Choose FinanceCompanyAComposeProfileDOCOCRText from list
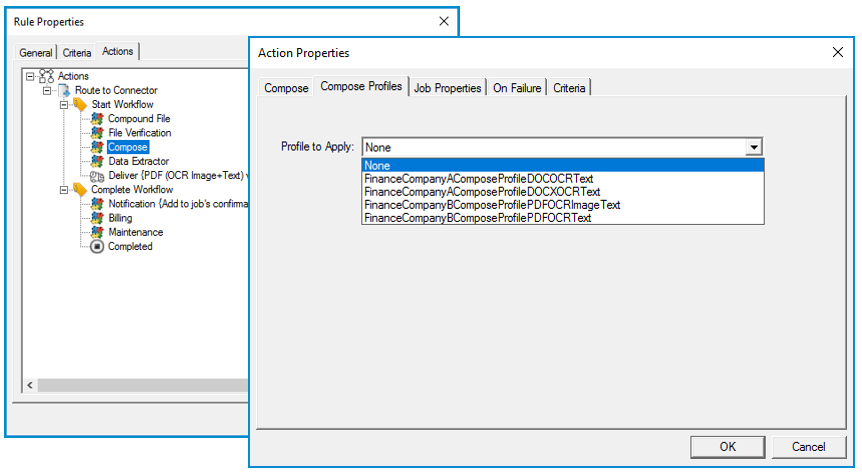 coord(478,179)
